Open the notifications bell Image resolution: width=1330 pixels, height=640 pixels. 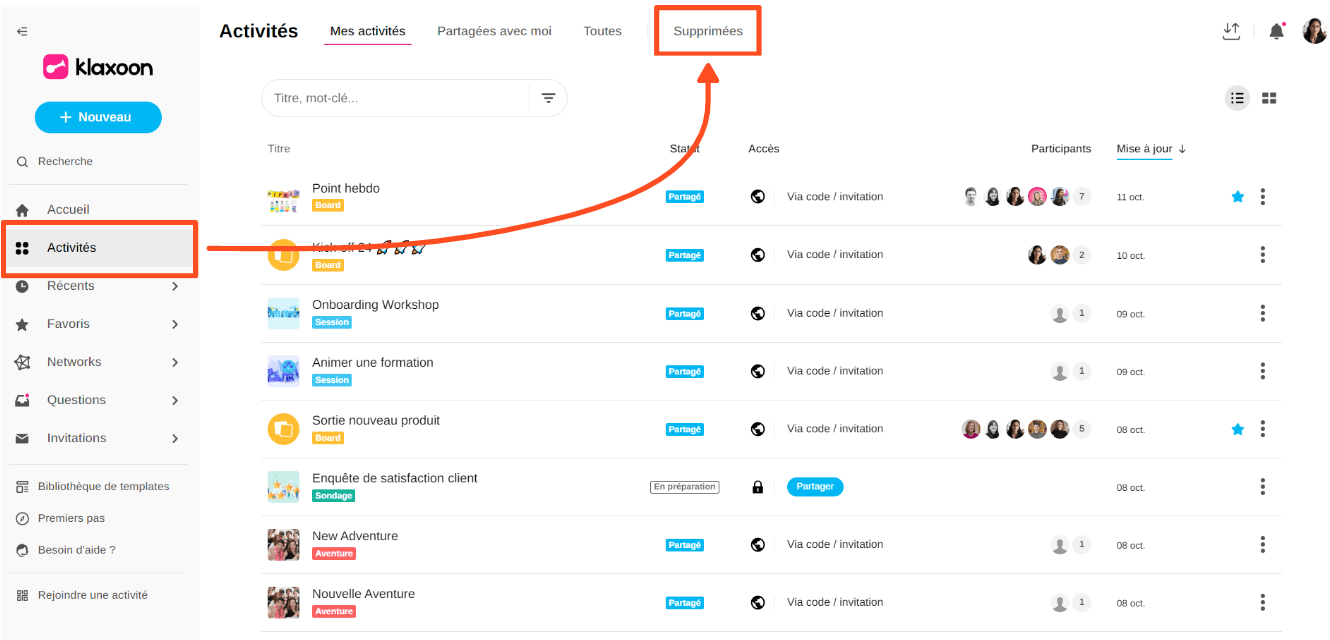pyautogui.click(x=1276, y=32)
